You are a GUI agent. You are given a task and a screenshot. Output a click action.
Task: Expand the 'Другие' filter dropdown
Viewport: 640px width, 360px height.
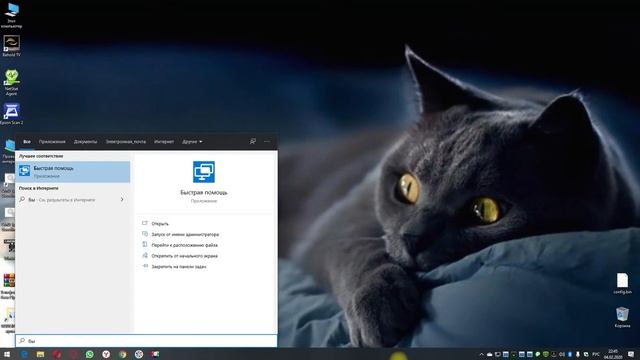[x=192, y=142]
